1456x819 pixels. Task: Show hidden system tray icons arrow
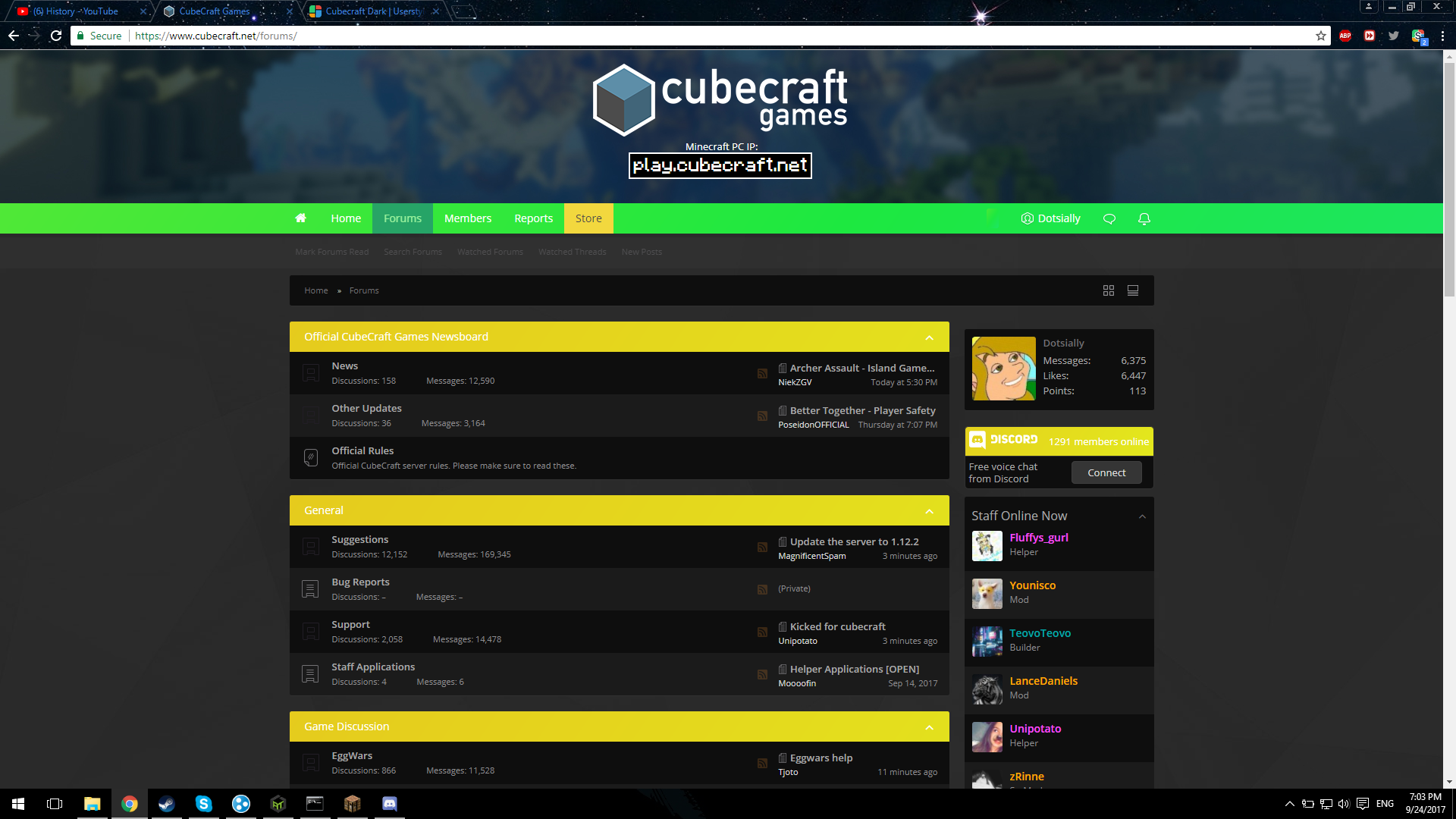coord(1289,804)
